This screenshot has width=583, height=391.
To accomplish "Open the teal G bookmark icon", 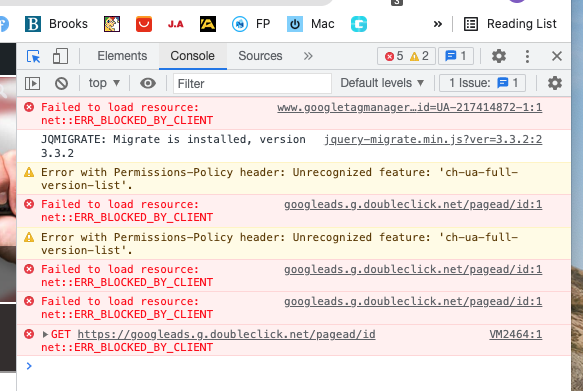I will pos(359,24).
